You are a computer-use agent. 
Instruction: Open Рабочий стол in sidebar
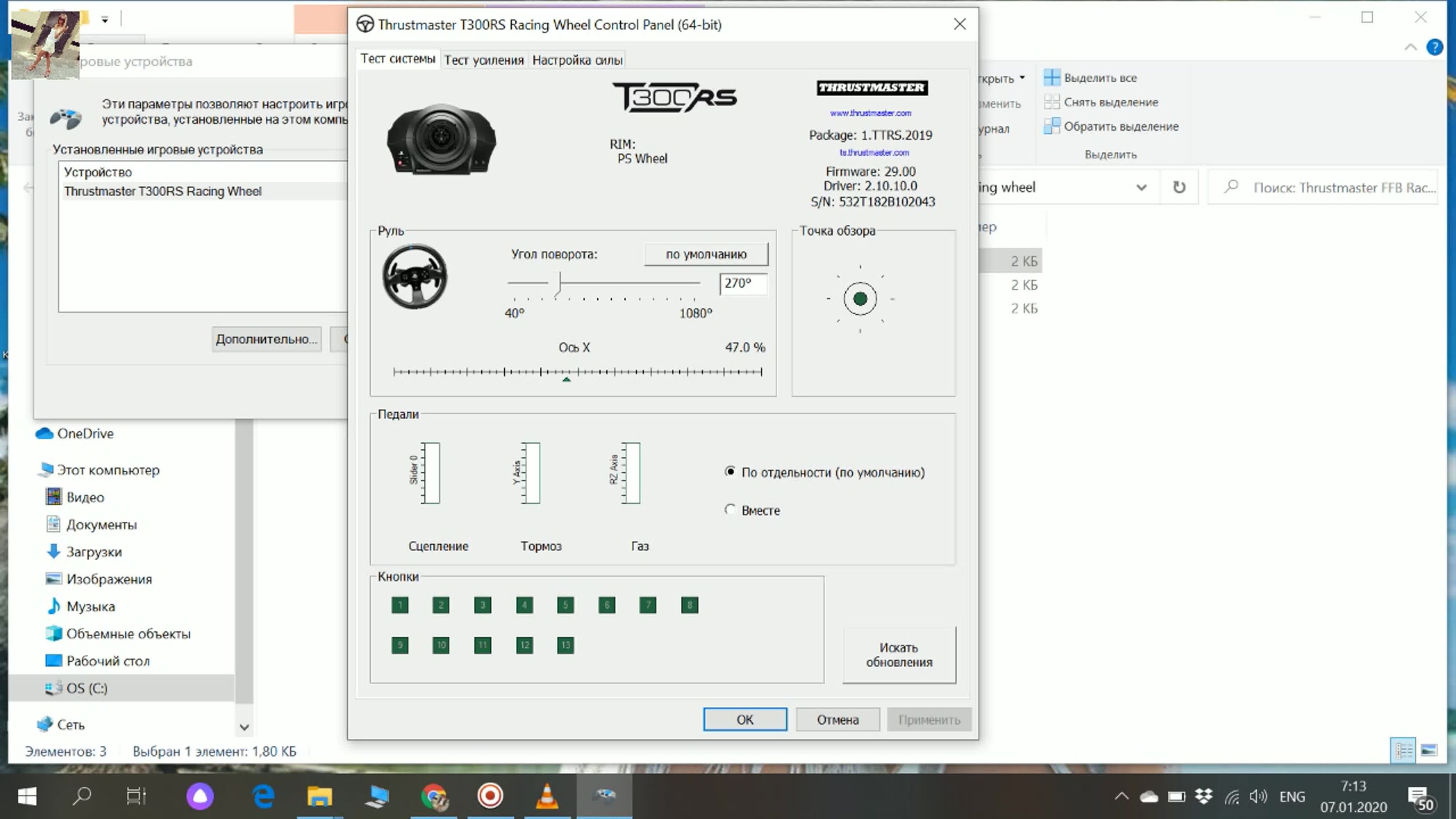(x=98, y=661)
